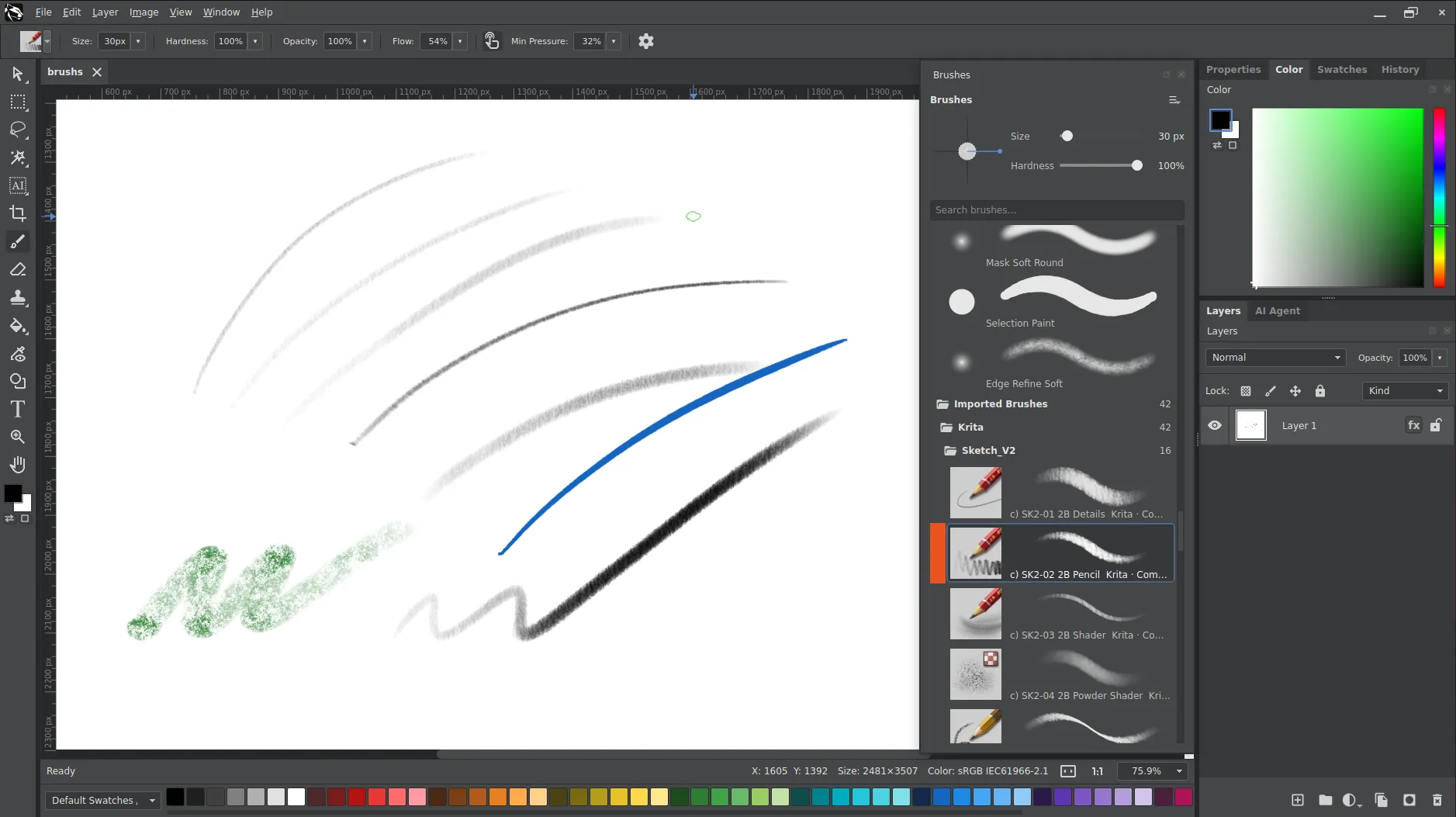Select the Eraser tool
Screen dimensions: 1456x817
(18, 269)
